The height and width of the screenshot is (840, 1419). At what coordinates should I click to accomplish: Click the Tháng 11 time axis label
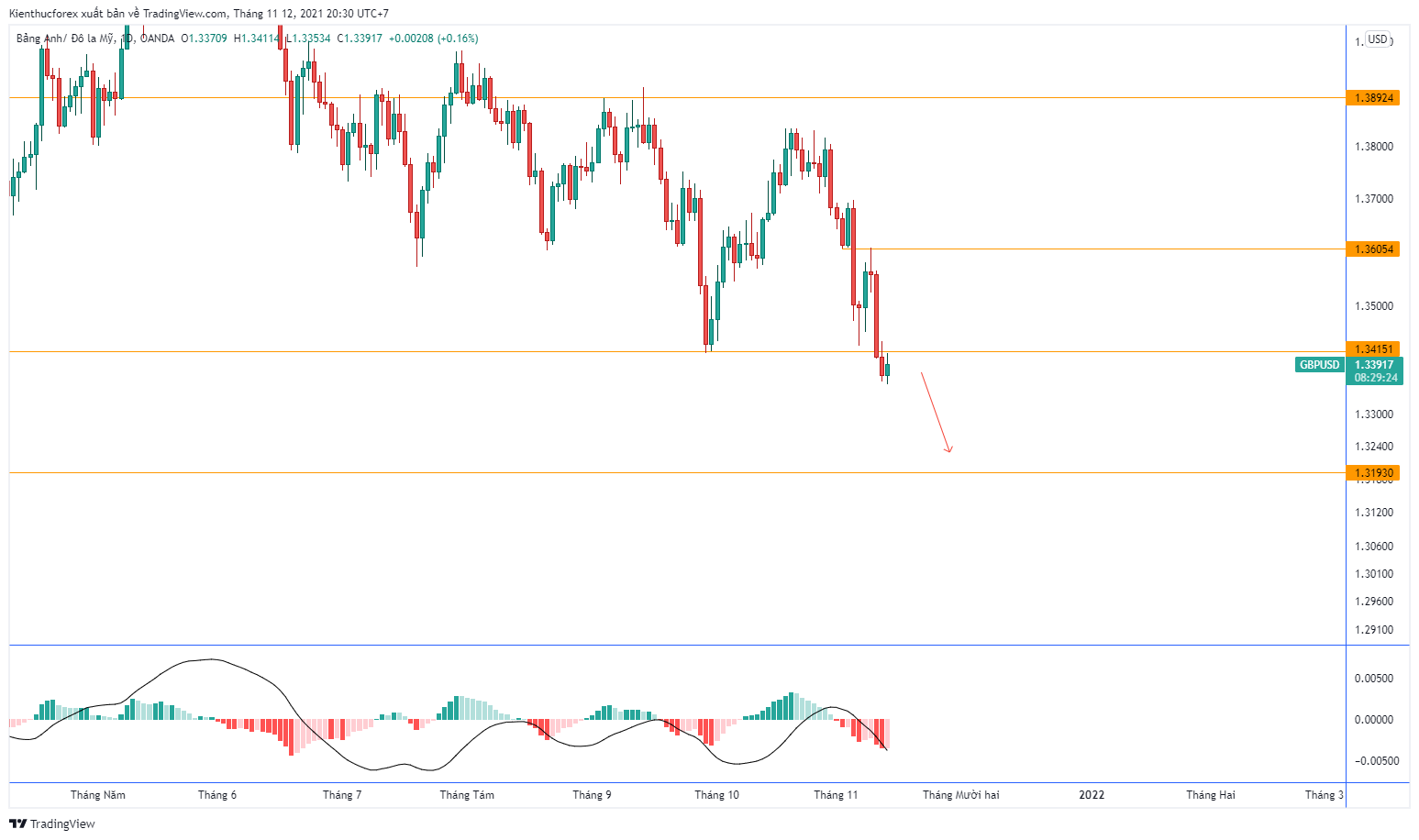836,795
